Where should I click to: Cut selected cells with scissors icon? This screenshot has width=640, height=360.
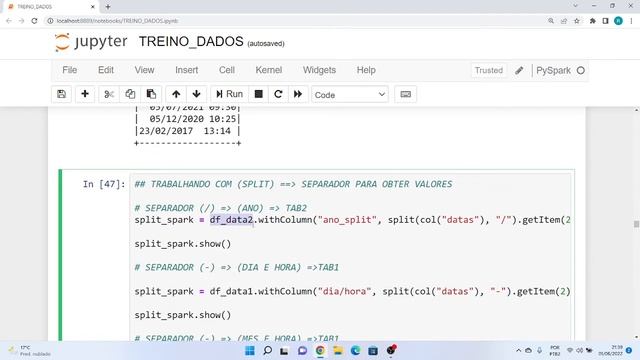(x=109, y=94)
